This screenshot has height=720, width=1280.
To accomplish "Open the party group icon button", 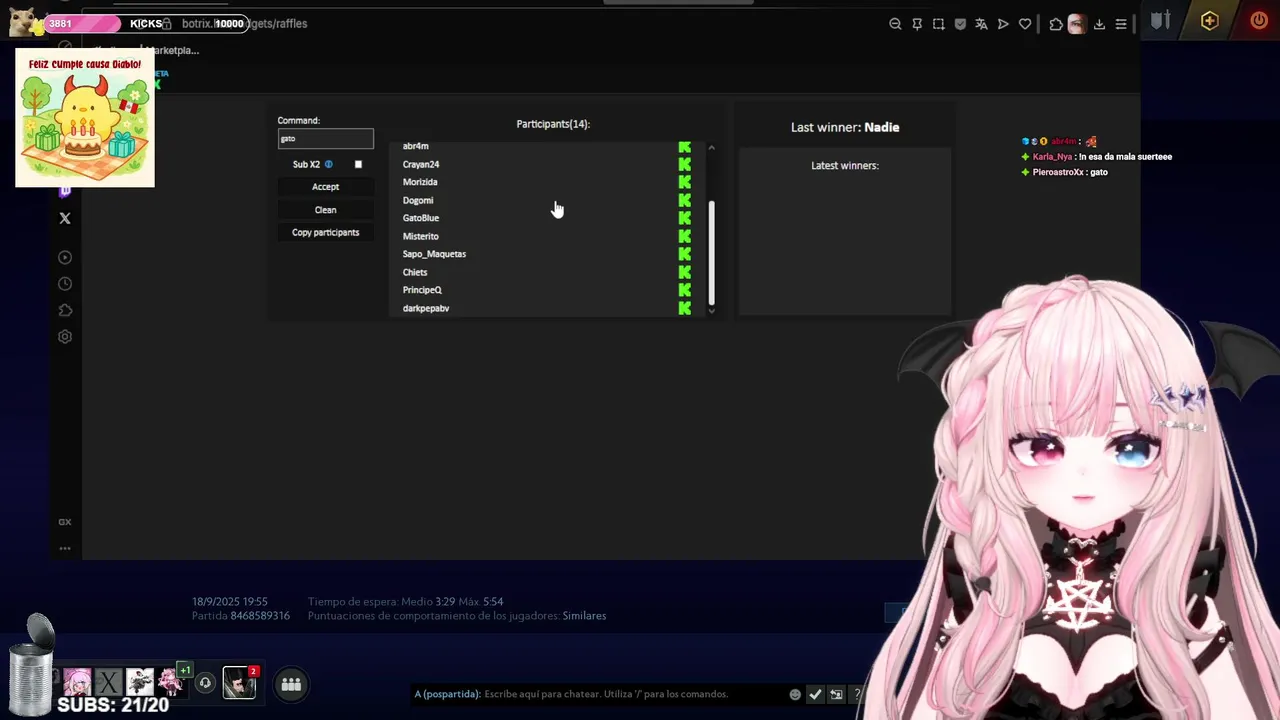I will click(291, 684).
